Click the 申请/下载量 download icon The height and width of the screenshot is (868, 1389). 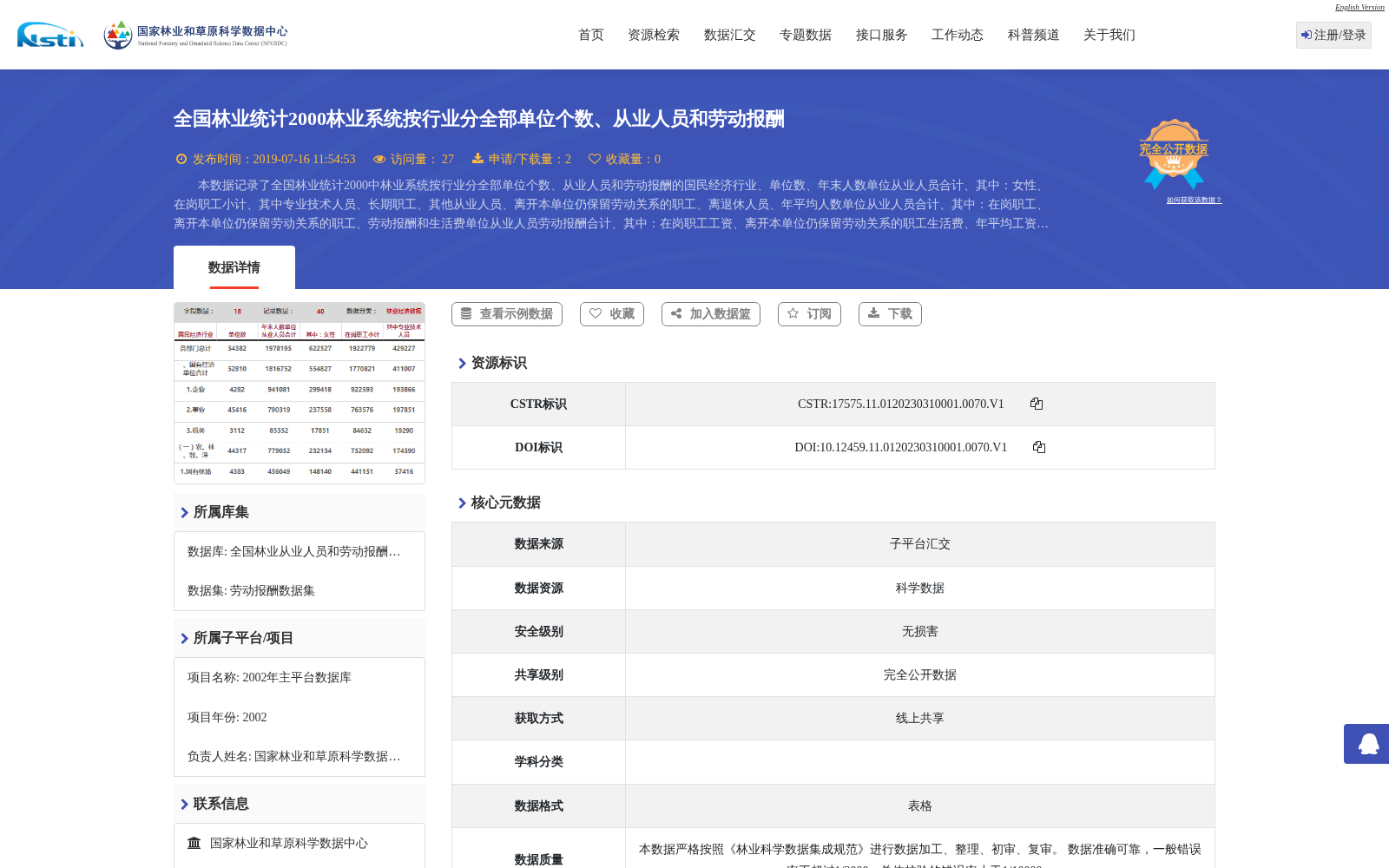click(477, 158)
